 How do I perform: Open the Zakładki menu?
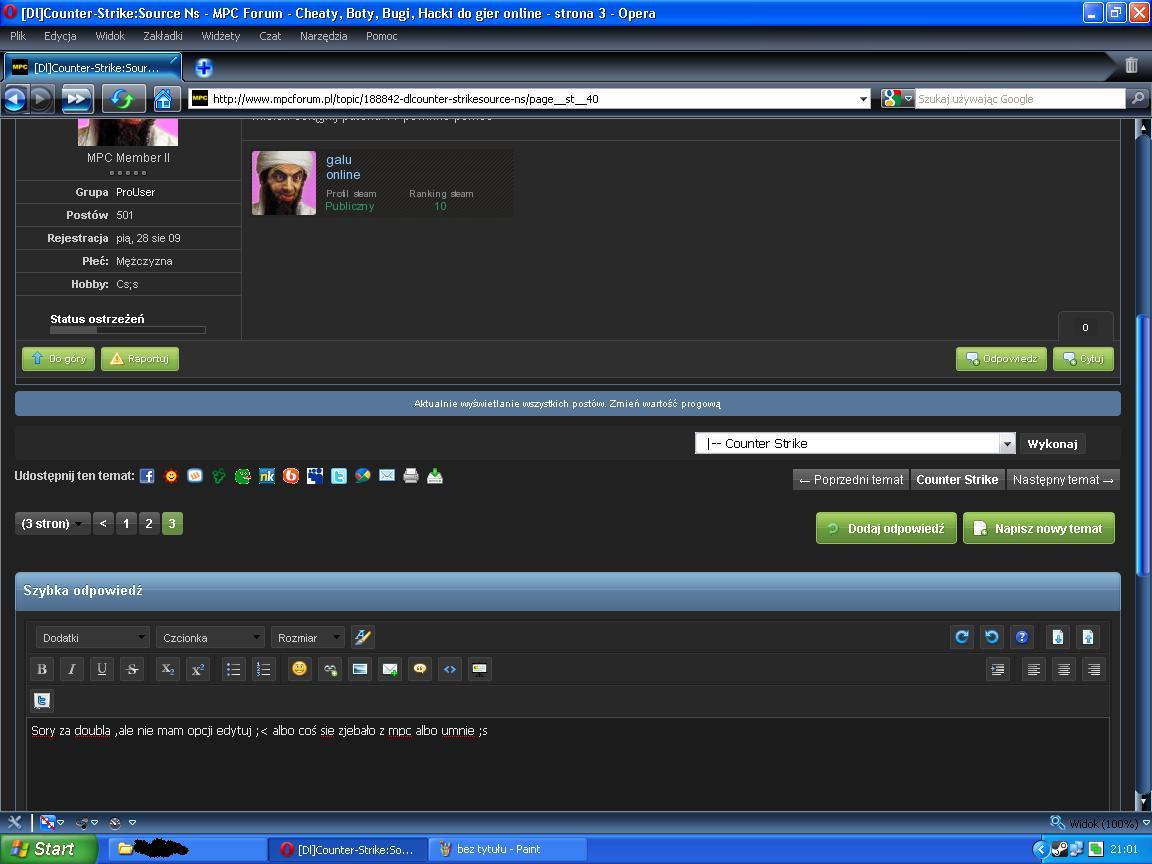coord(162,36)
